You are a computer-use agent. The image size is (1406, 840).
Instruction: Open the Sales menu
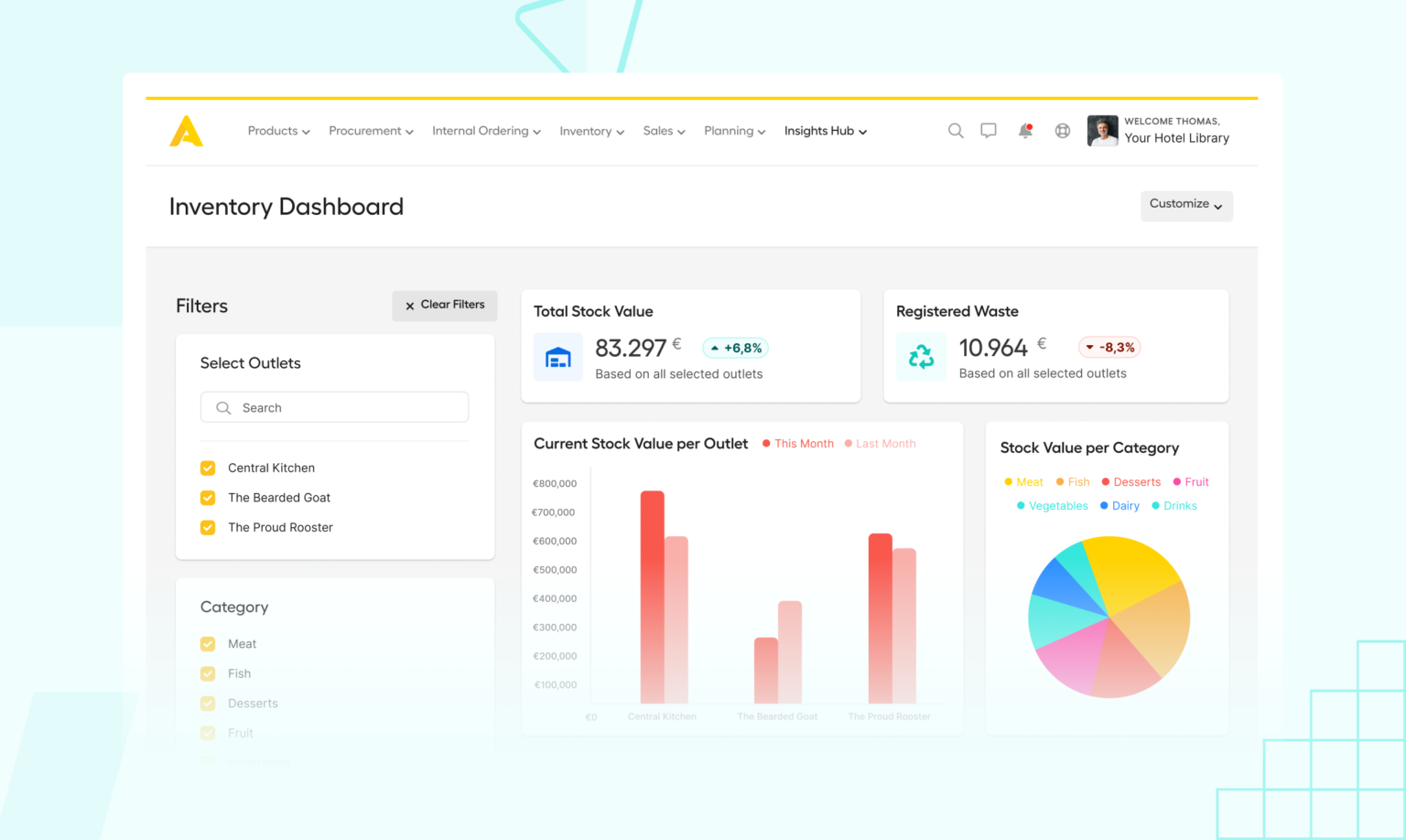click(x=663, y=131)
